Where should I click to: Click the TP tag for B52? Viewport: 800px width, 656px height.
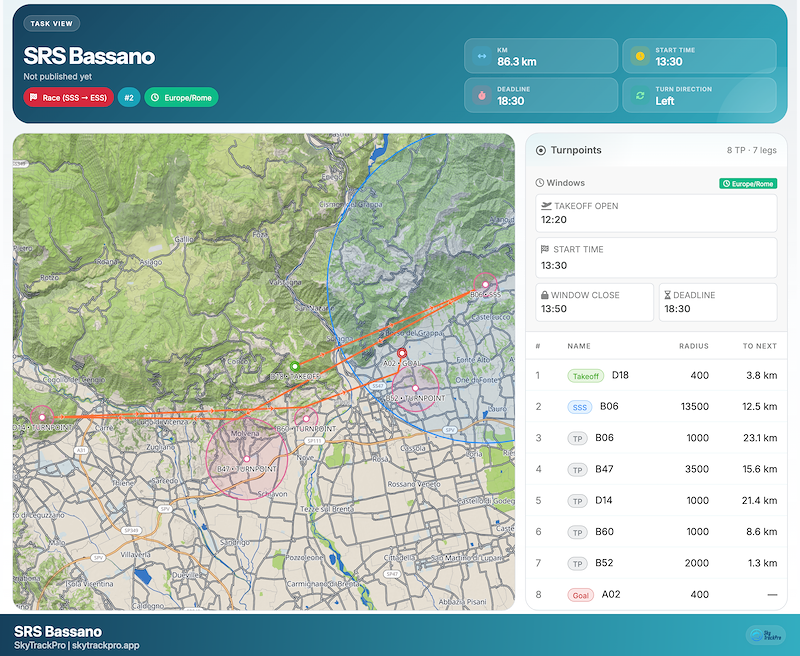578,564
